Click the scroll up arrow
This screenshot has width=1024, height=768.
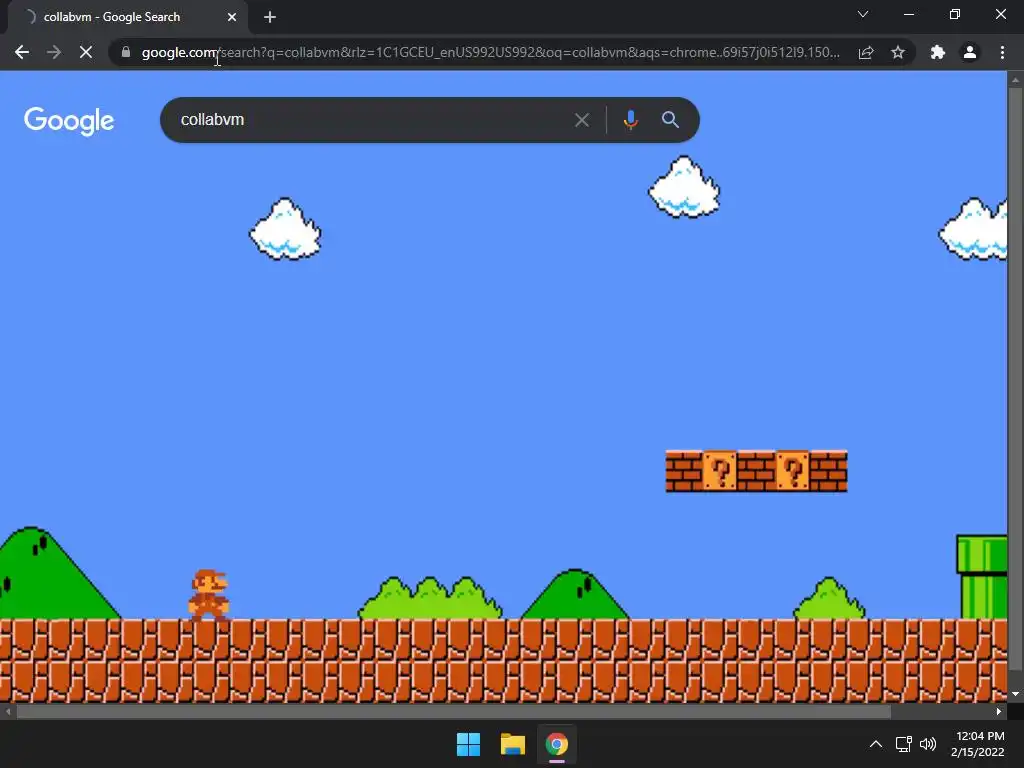click(1015, 80)
